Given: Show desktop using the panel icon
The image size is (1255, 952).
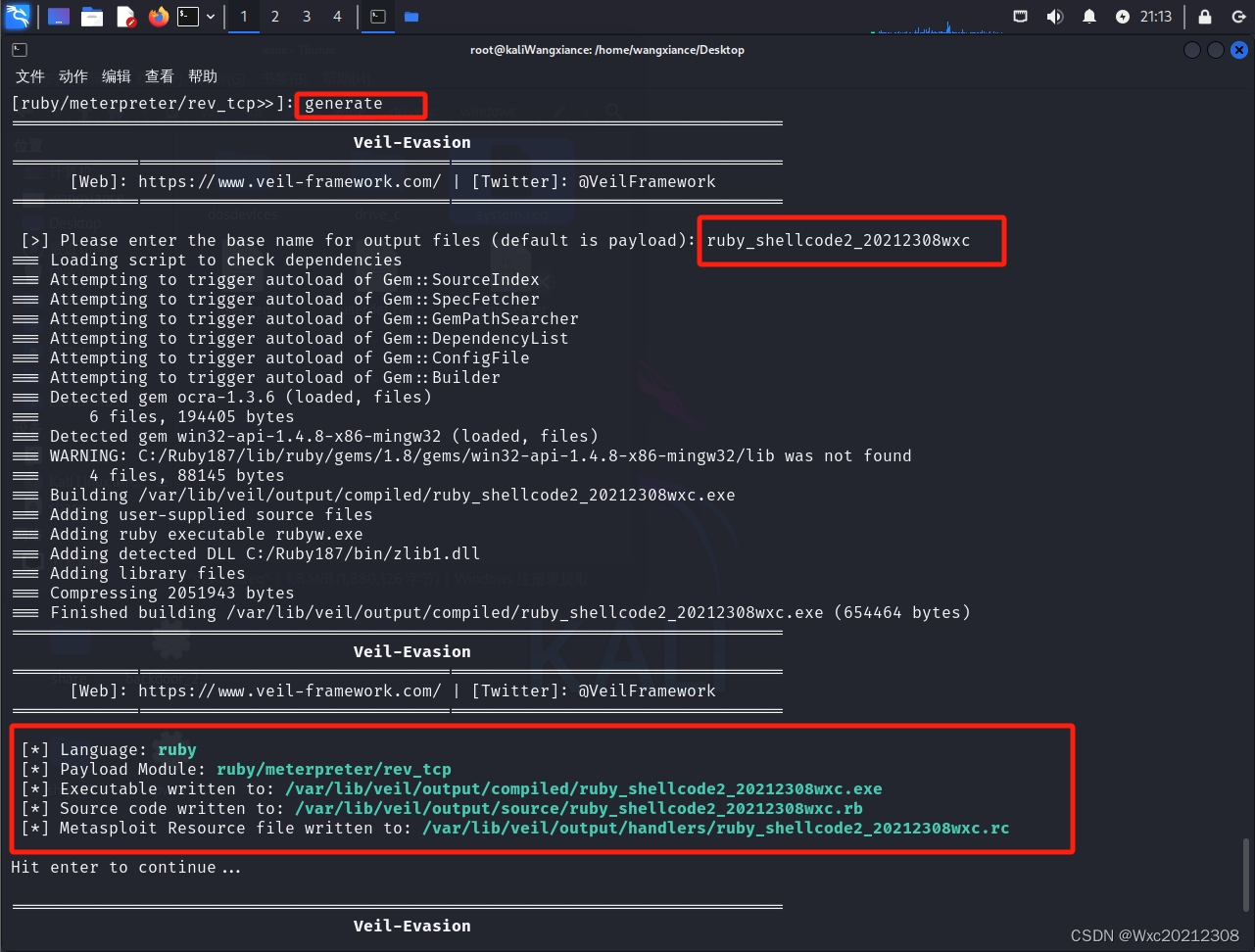Looking at the screenshot, I should tap(59, 17).
